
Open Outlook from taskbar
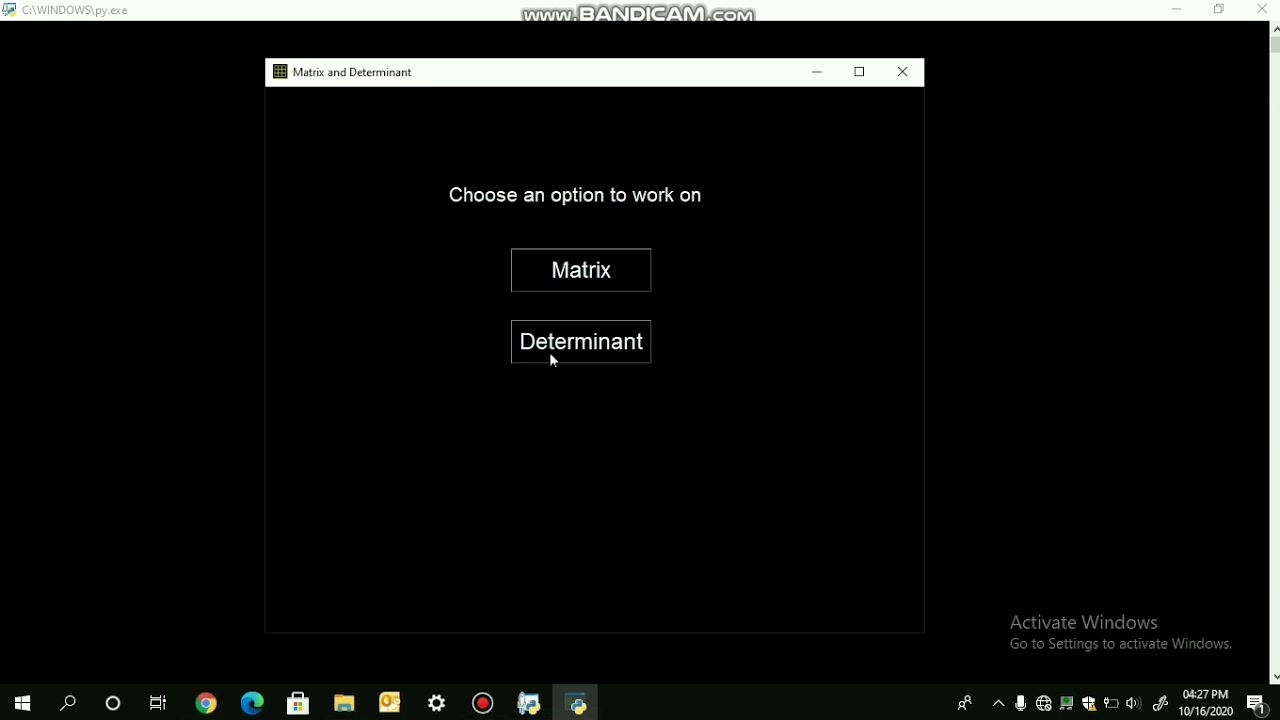(x=390, y=703)
